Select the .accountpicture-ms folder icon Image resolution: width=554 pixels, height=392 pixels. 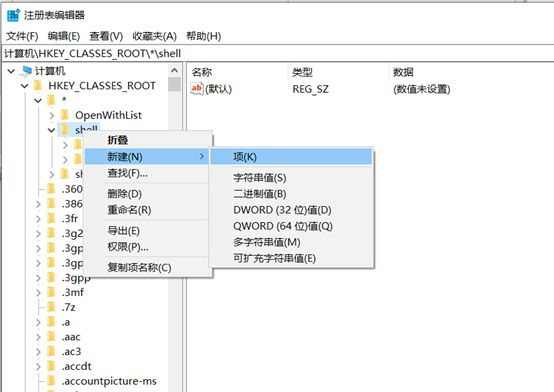(51, 381)
